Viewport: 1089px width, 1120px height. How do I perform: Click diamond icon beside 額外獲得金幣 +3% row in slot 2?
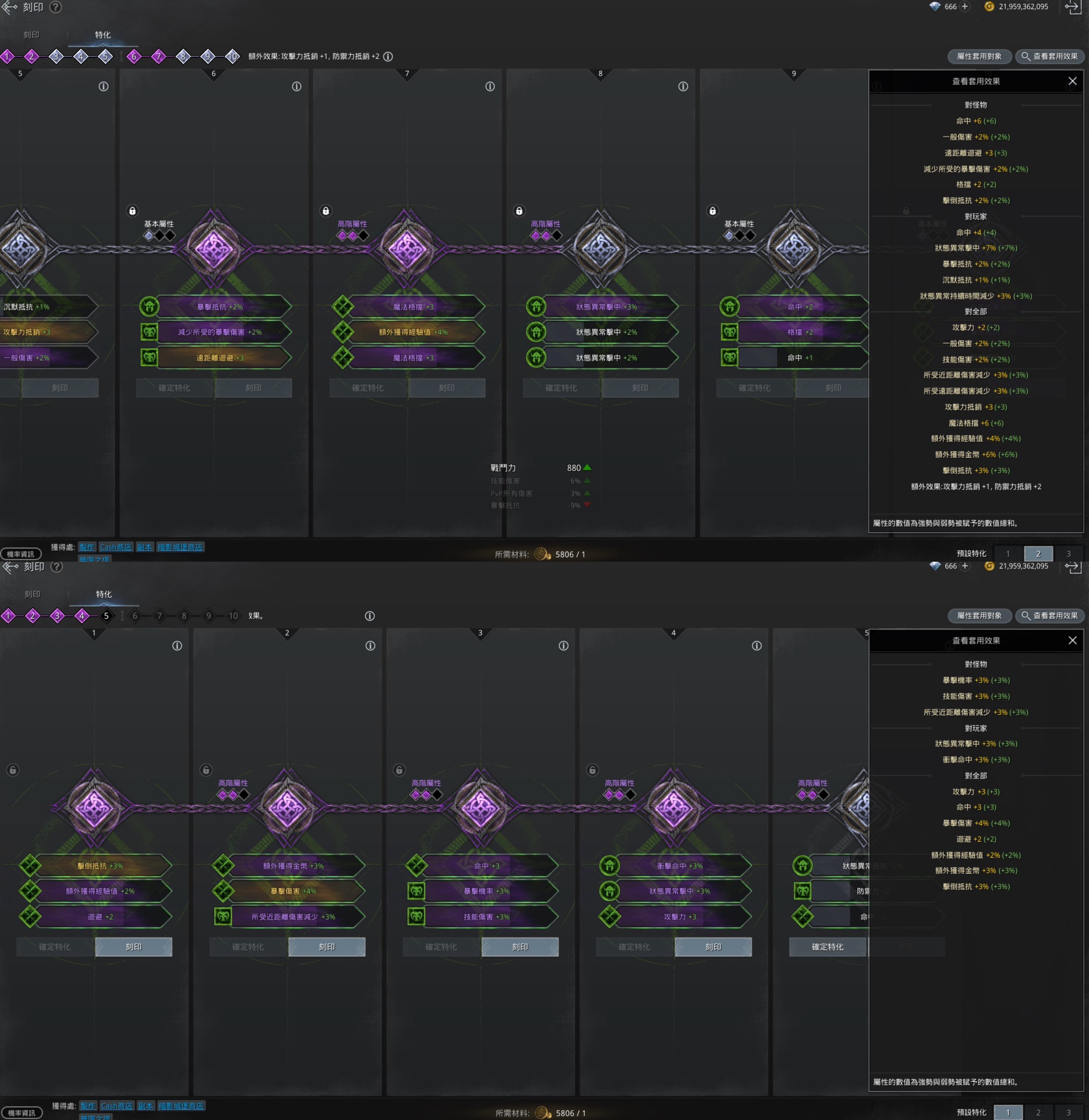[223, 865]
